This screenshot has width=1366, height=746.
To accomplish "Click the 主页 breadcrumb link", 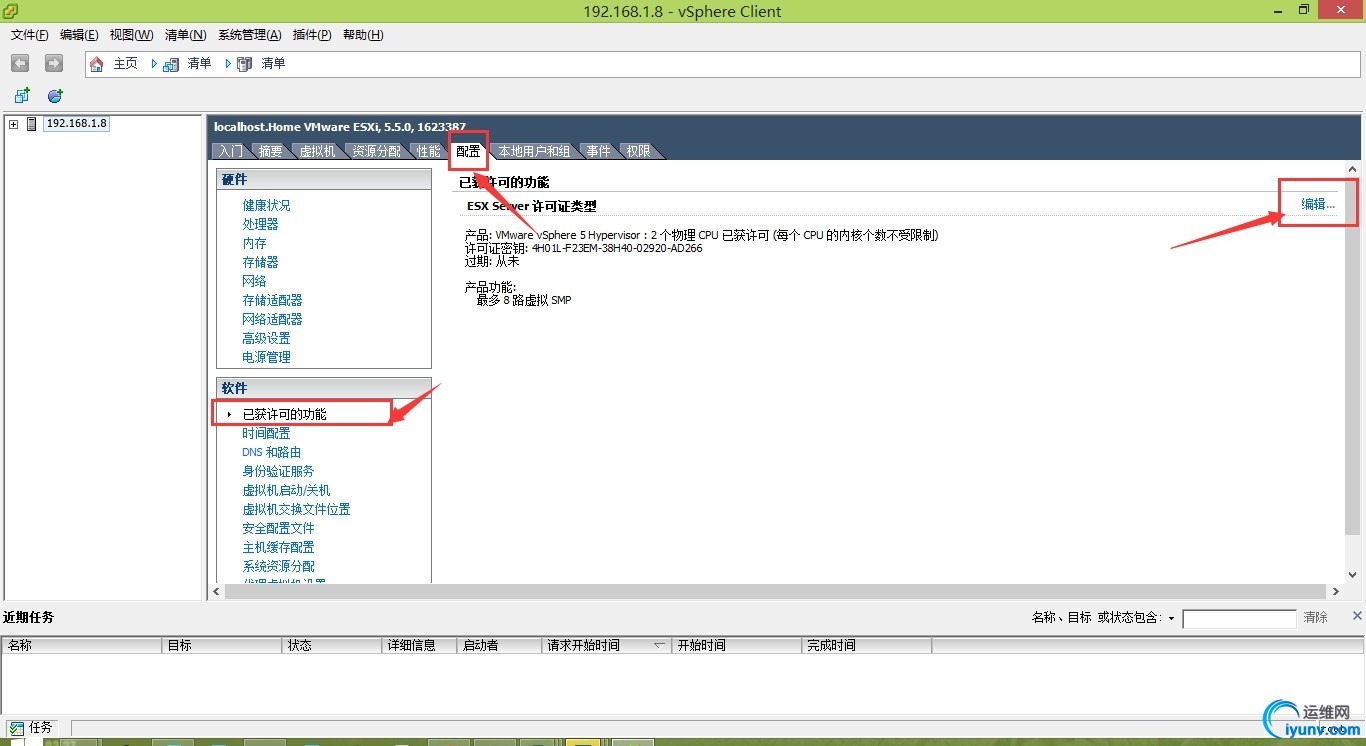I will pyautogui.click(x=126, y=64).
